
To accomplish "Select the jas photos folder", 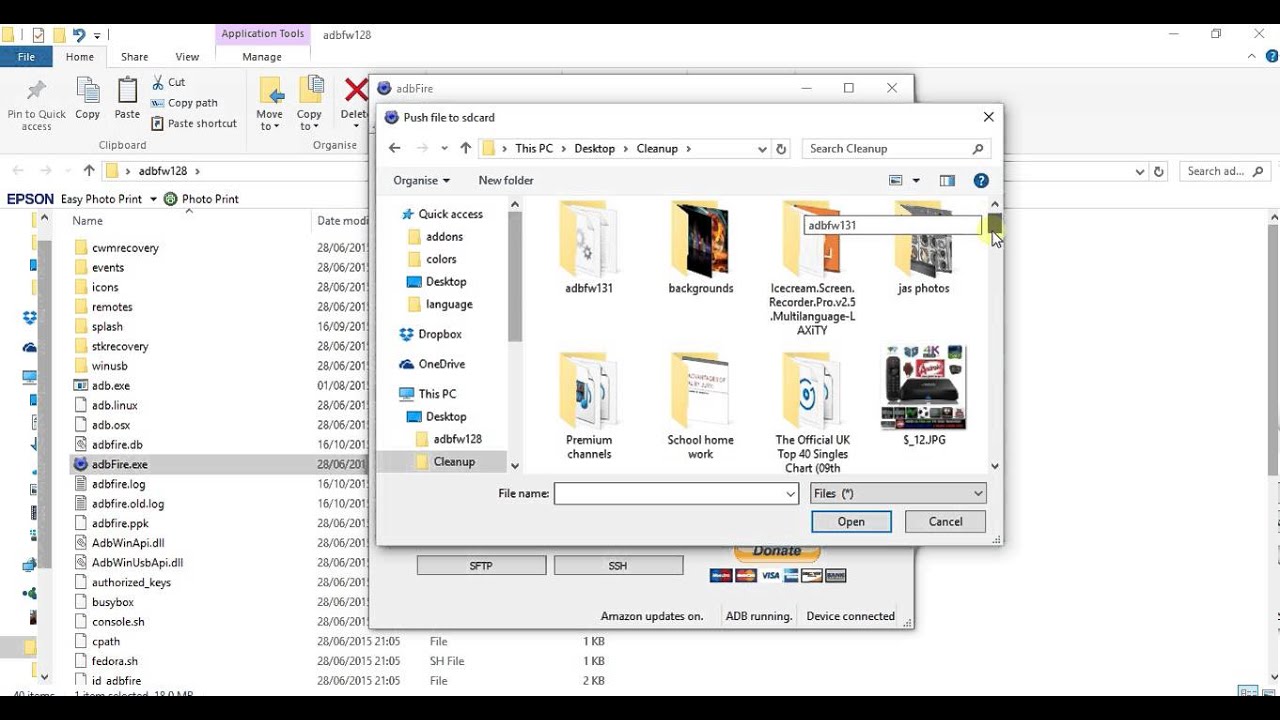I will point(923,248).
